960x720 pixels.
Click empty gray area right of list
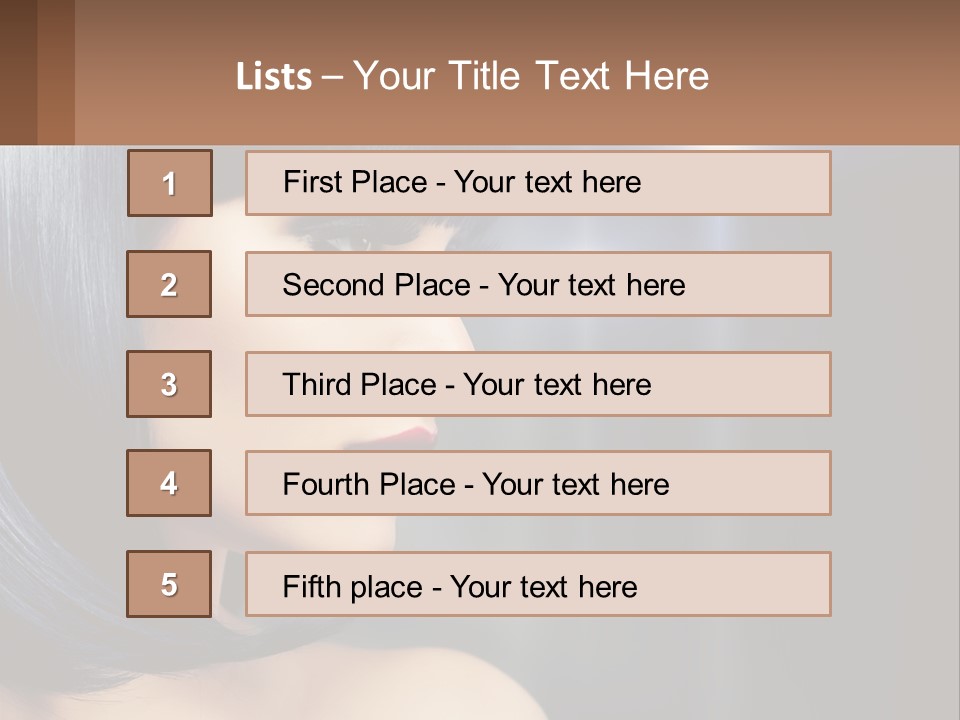pyautogui.click(x=895, y=400)
